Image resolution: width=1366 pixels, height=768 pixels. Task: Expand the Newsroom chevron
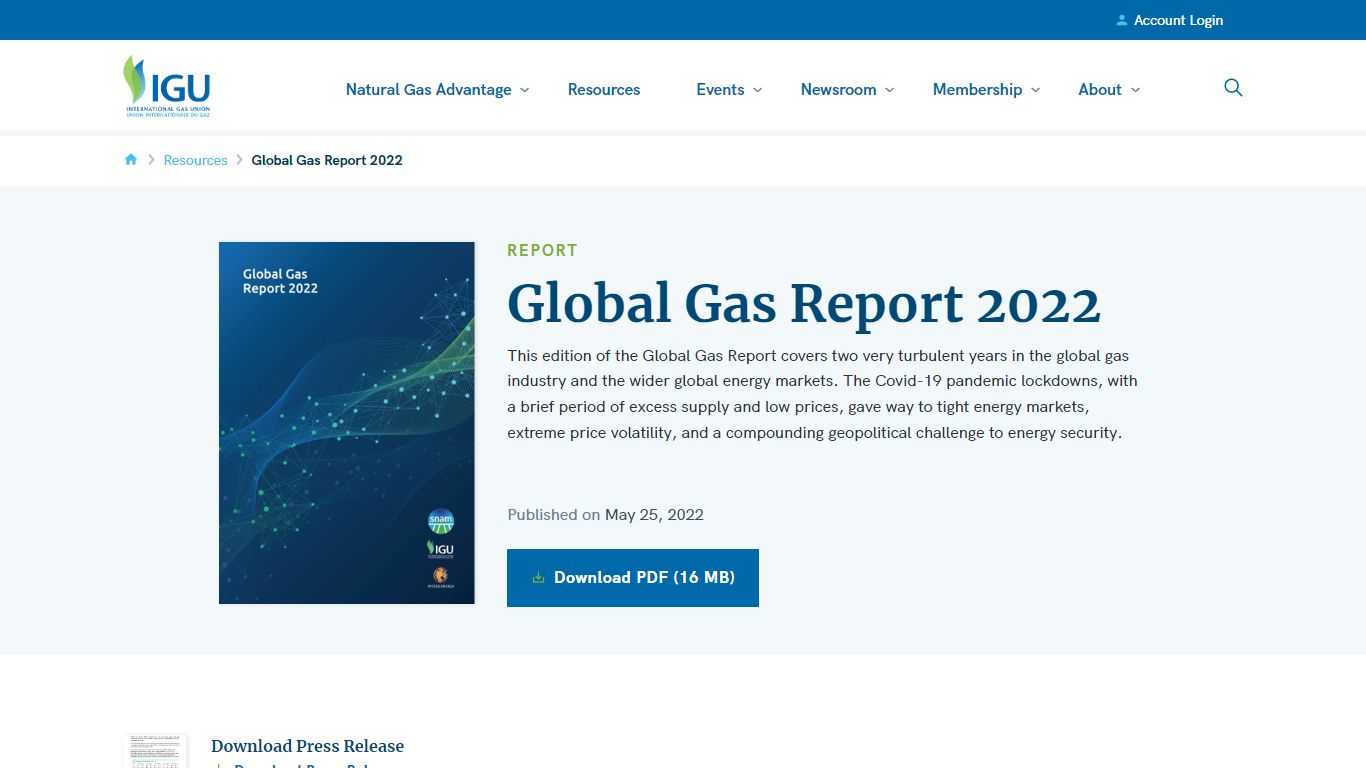(889, 90)
